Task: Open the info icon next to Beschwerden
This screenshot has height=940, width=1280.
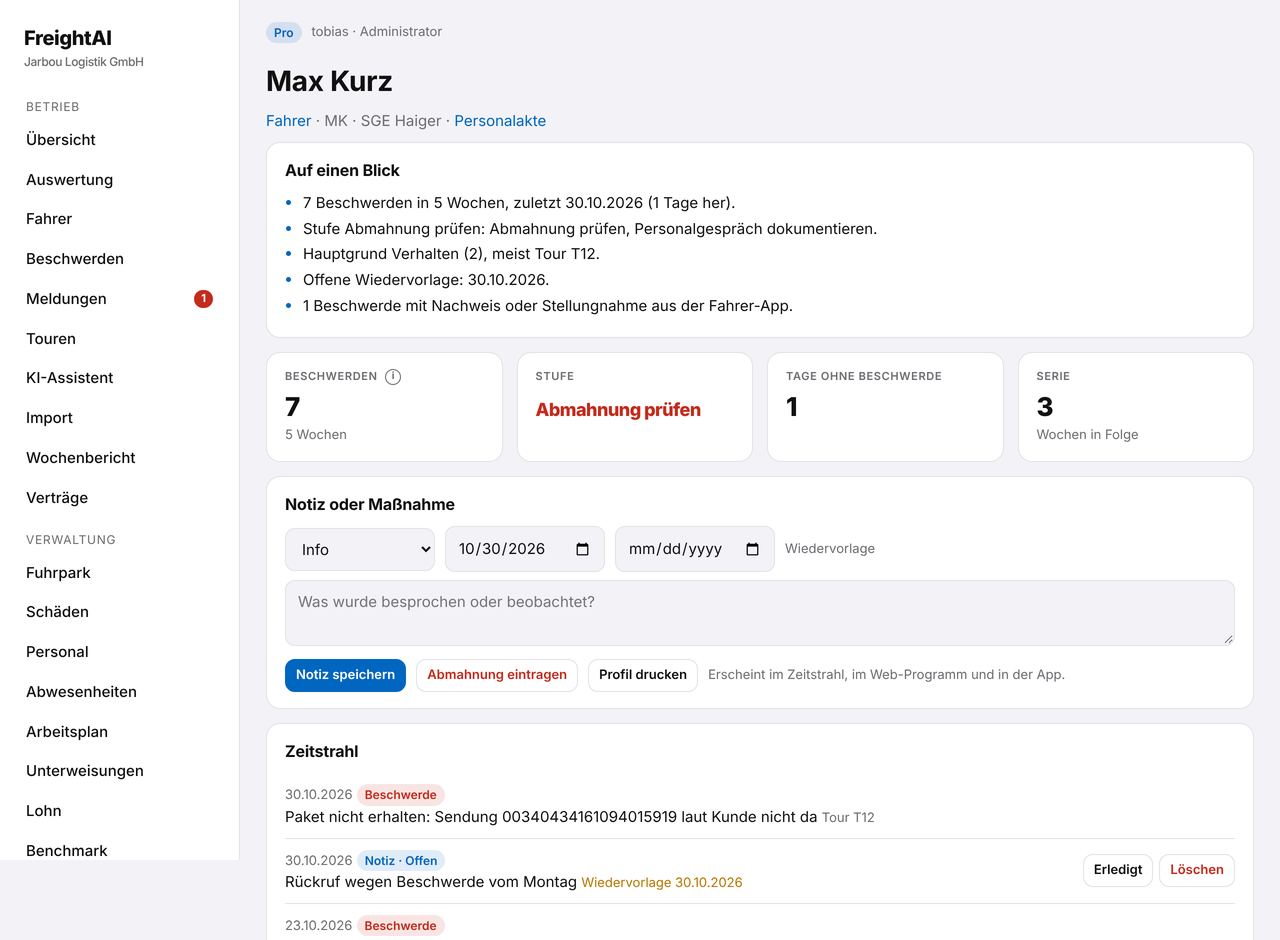Action: [393, 377]
